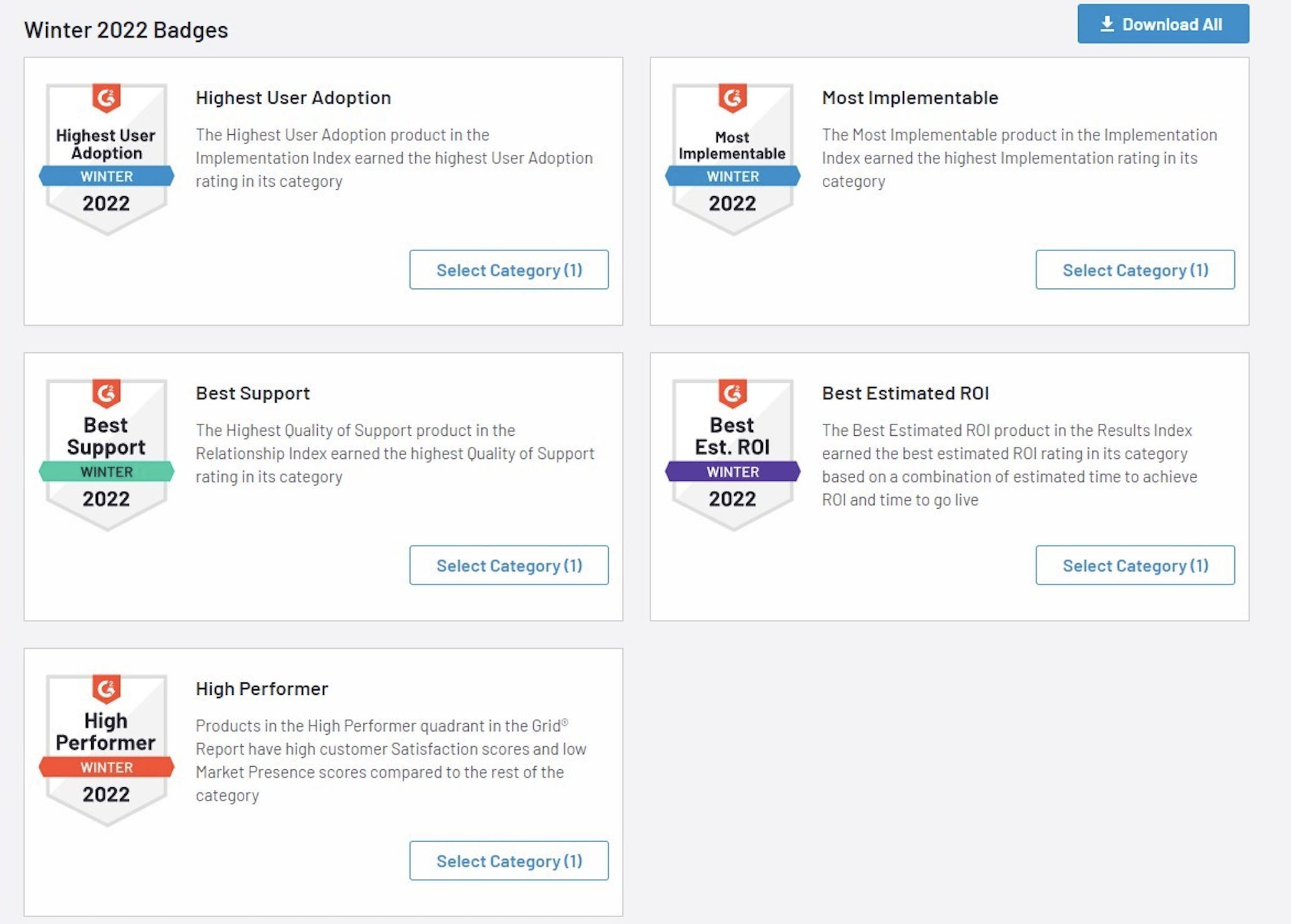The image size is (1291, 924).
Task: Click the Best Est. ROI badge image
Action: (732, 455)
